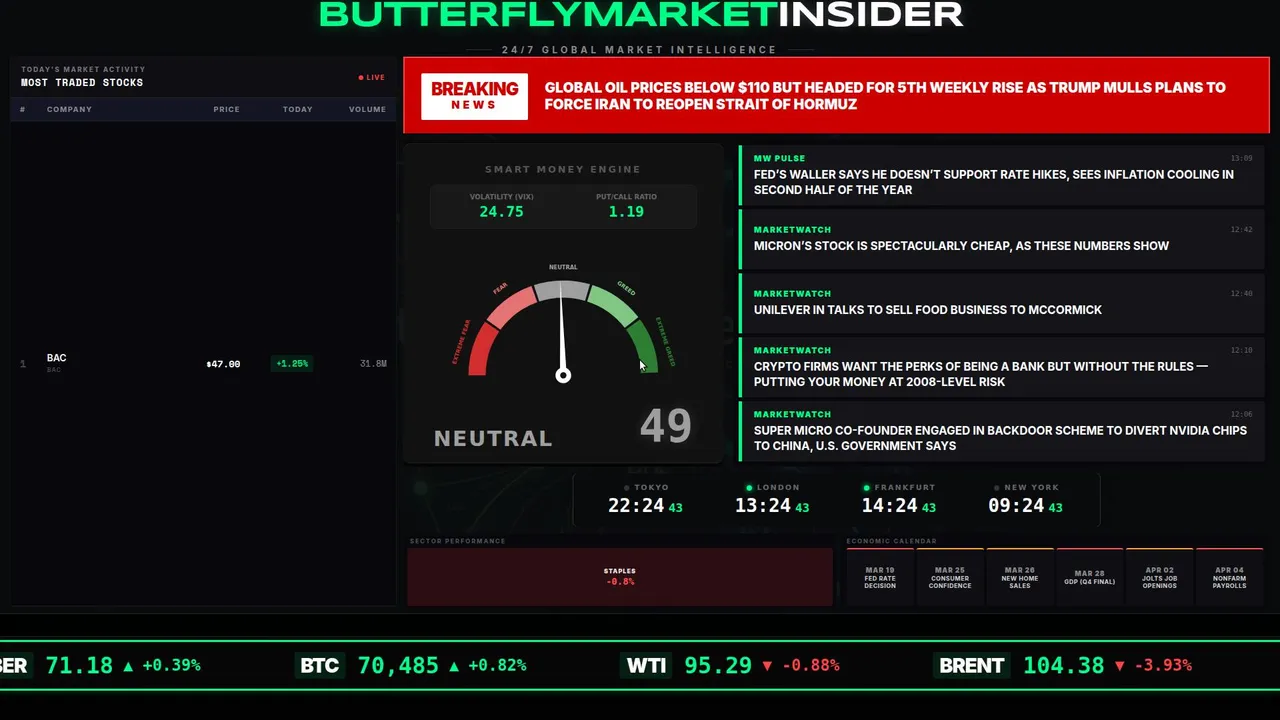
Task: Open the Apr 04 Nonfarm Payrolls card
Action: point(1230,577)
